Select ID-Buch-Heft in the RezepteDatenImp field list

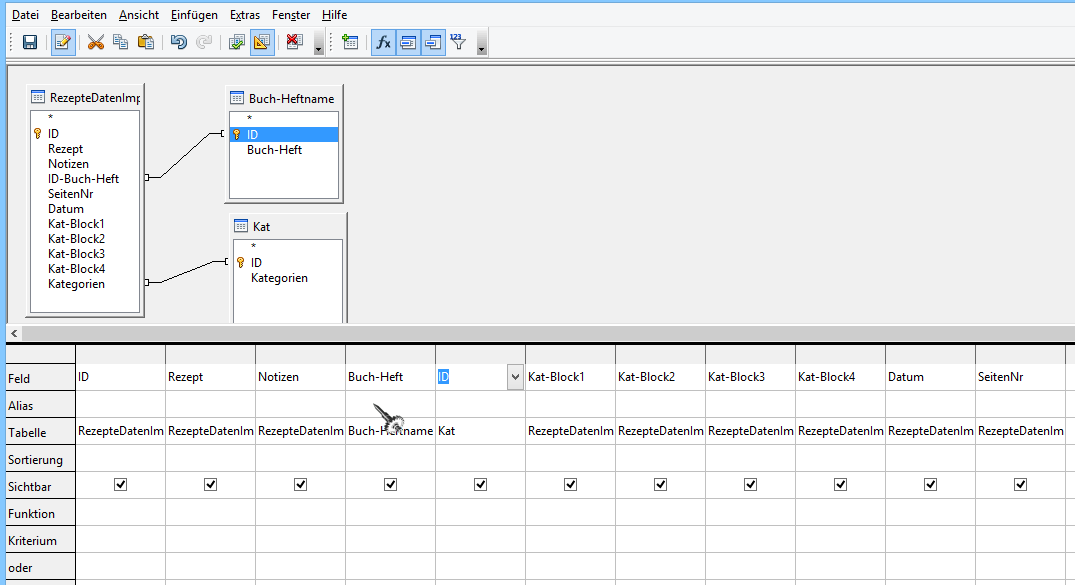coord(83,179)
